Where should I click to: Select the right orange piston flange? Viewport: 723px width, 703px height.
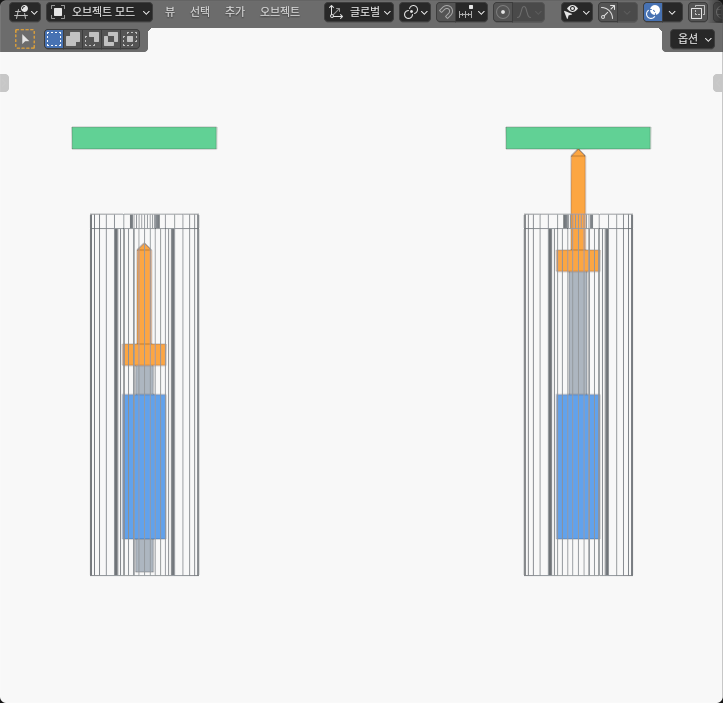point(578,260)
